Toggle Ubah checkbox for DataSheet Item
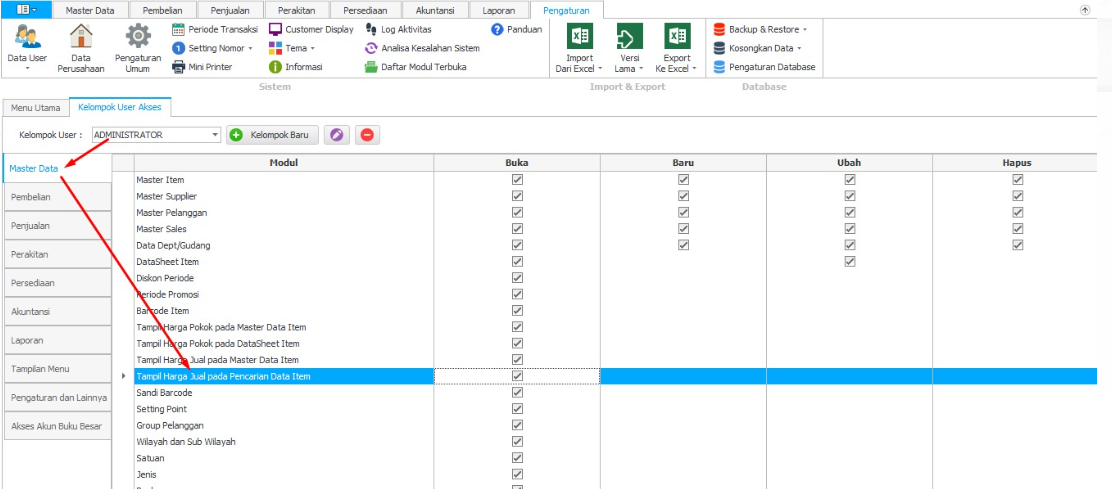 849,262
